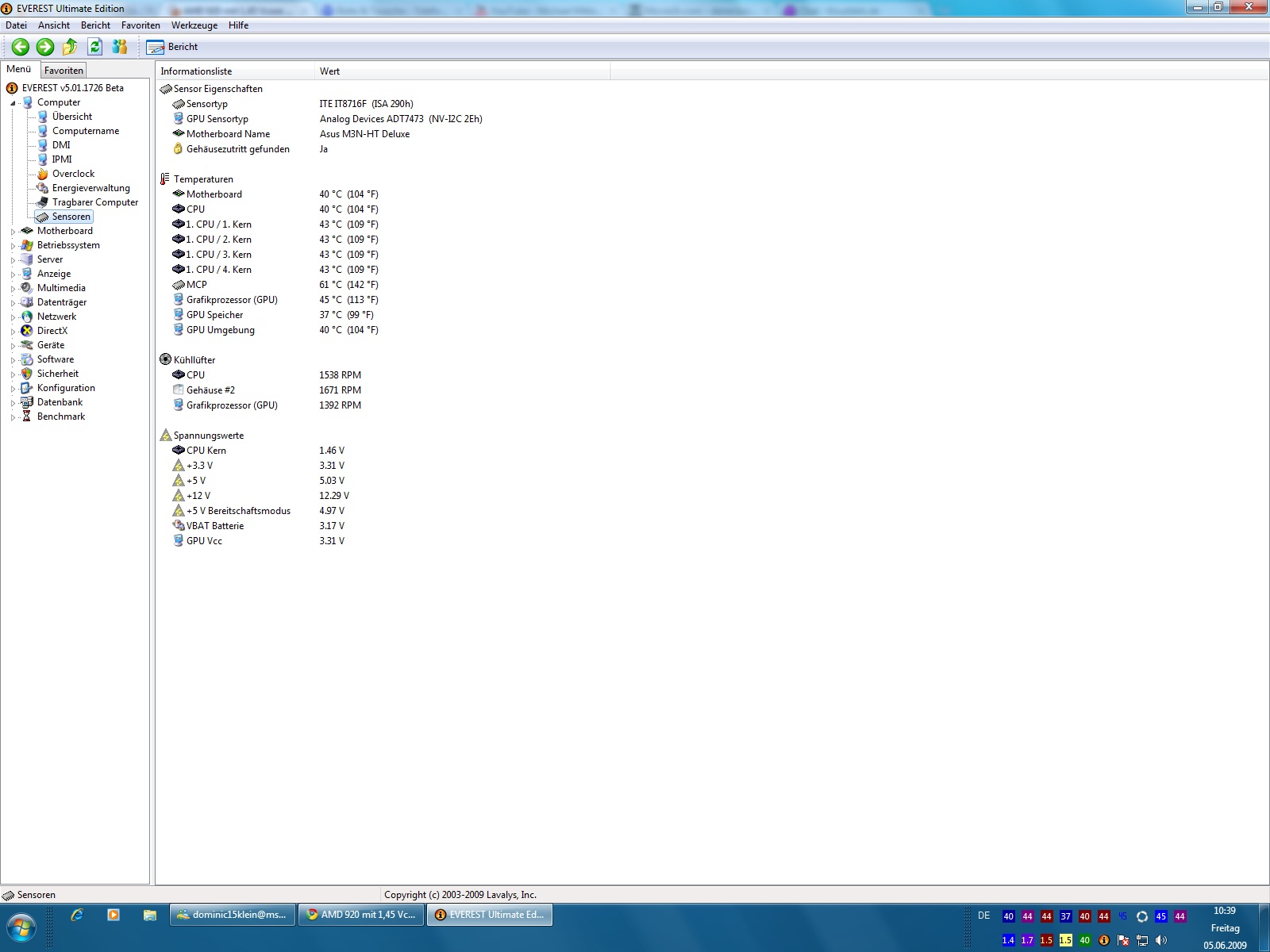
Task: Collapse the Computer tree node
Action: (13, 103)
